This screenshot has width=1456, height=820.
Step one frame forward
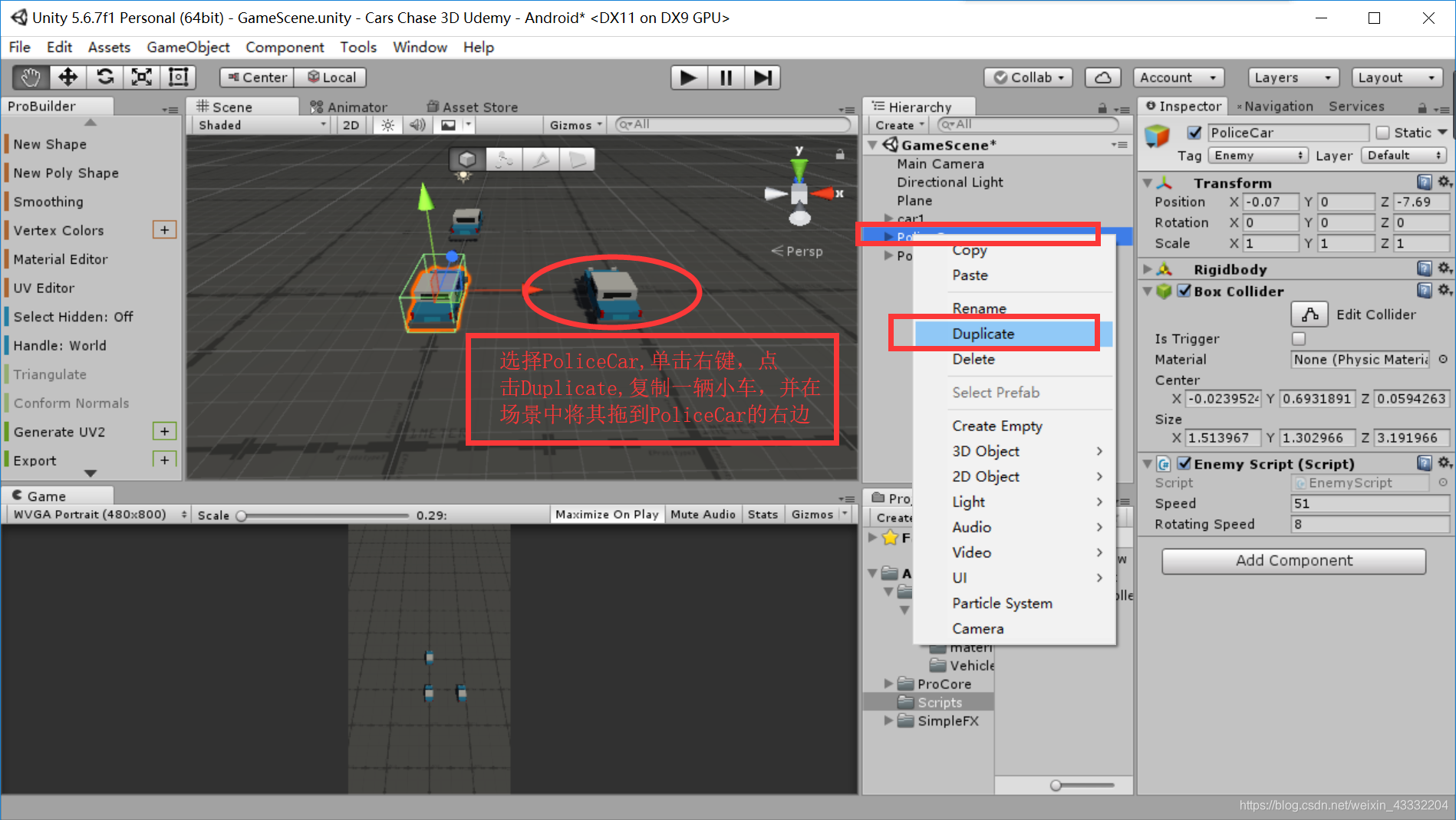point(762,77)
